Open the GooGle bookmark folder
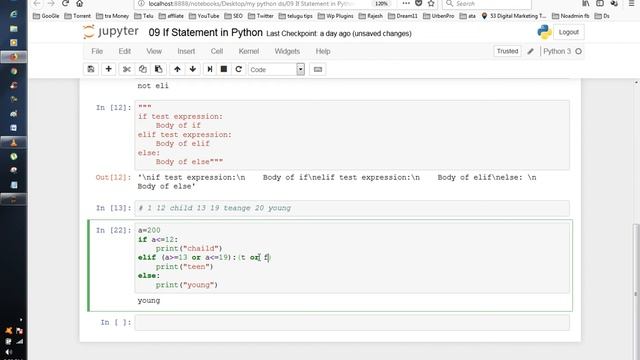This screenshot has height=360, width=640. pos(46,16)
